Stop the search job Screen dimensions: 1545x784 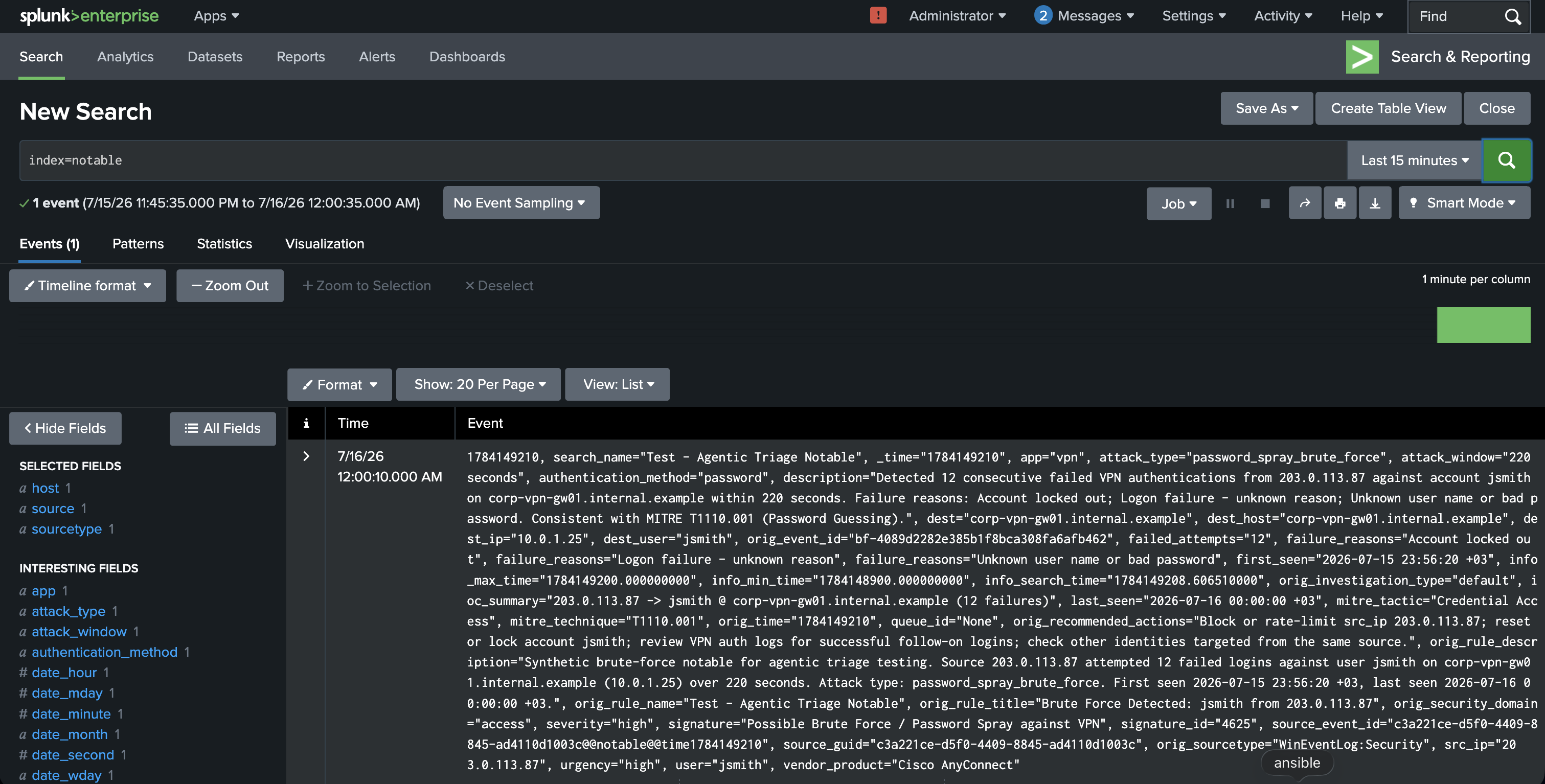[1265, 203]
